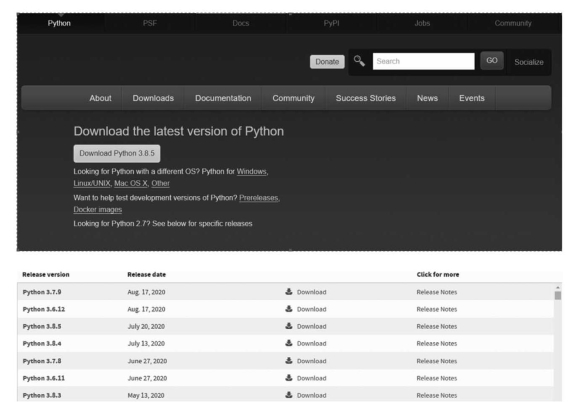The image size is (579, 402).
Task: Click download icon for Python 3.8.3
Action: (289, 395)
